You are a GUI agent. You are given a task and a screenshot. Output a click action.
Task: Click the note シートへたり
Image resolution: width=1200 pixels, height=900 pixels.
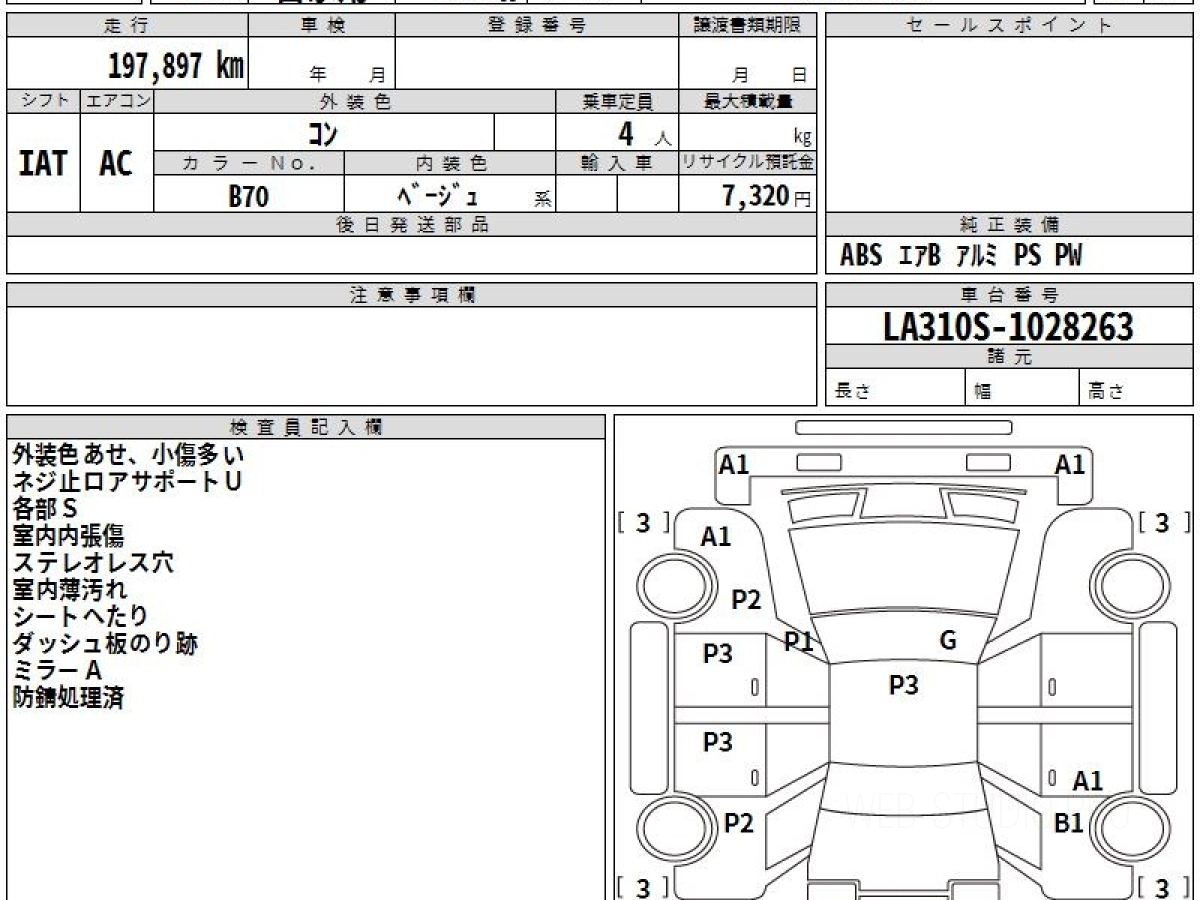(80, 617)
